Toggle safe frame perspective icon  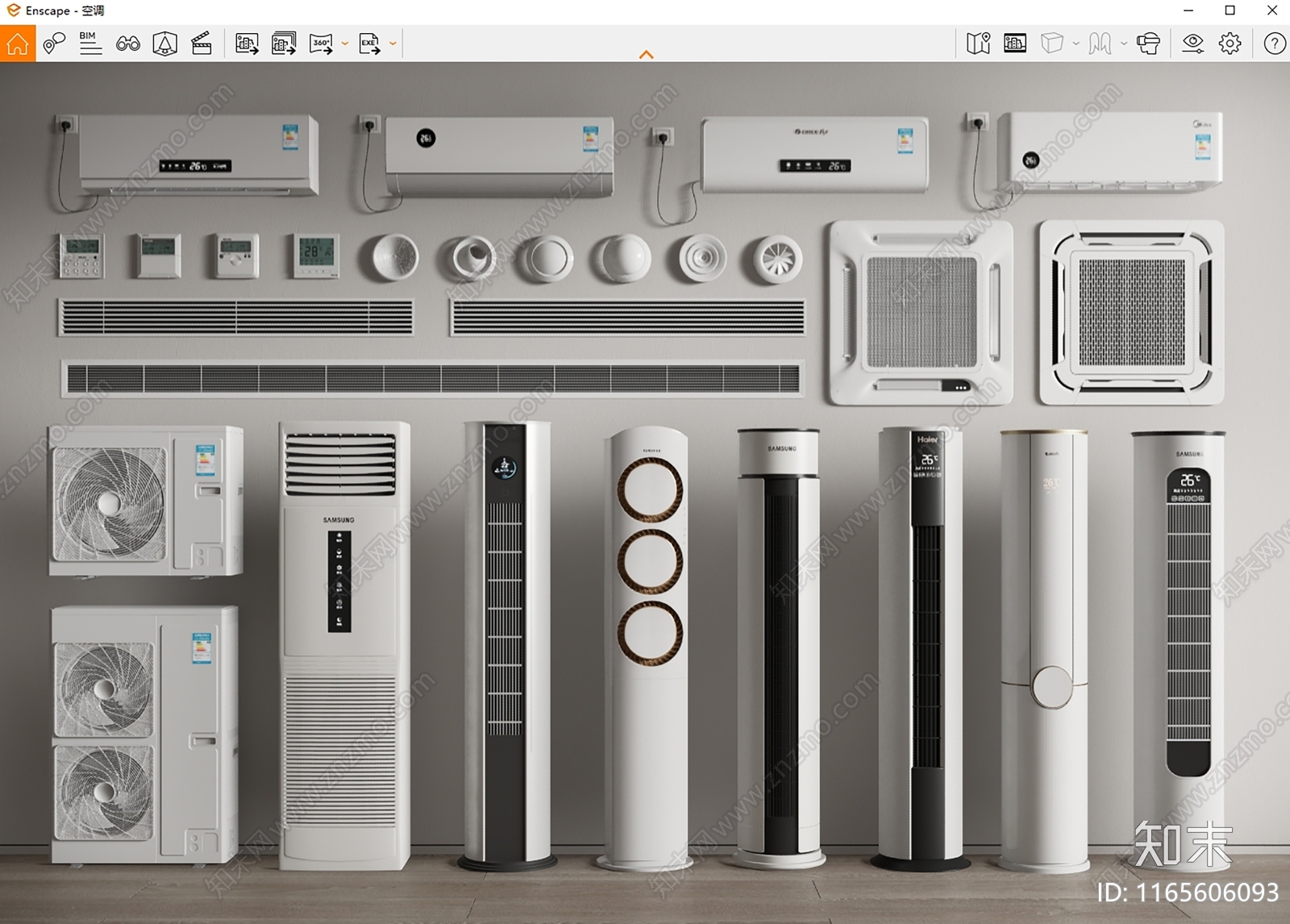[x=165, y=44]
